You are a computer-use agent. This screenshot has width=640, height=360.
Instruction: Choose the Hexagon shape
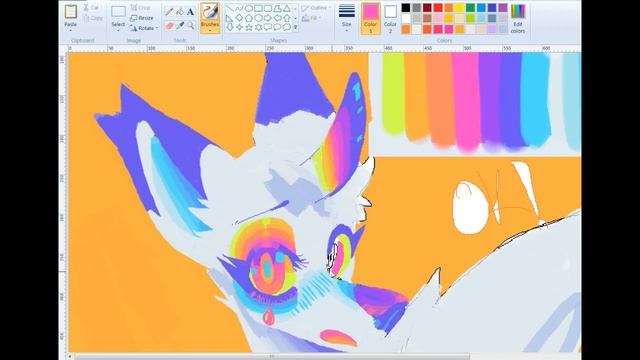[258, 18]
